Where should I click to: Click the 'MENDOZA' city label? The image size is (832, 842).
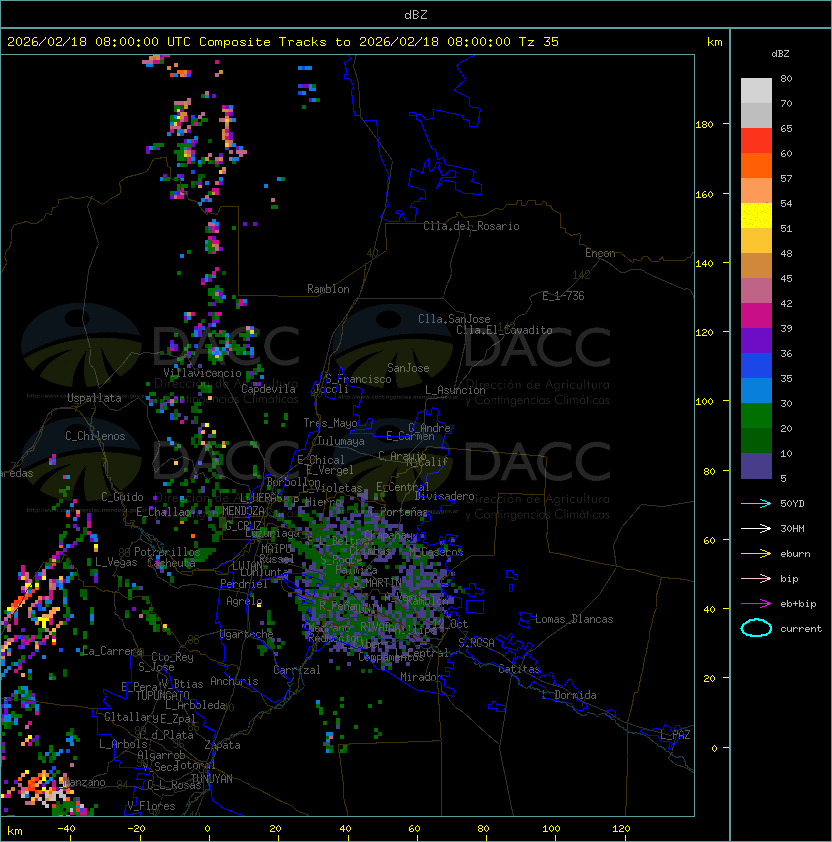click(x=243, y=511)
